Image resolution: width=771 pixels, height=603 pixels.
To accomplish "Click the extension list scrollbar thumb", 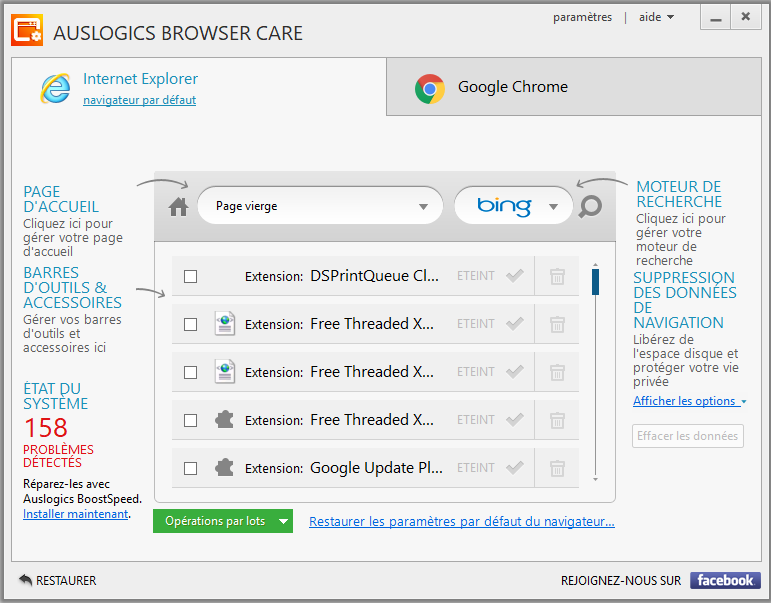I will pos(595,282).
